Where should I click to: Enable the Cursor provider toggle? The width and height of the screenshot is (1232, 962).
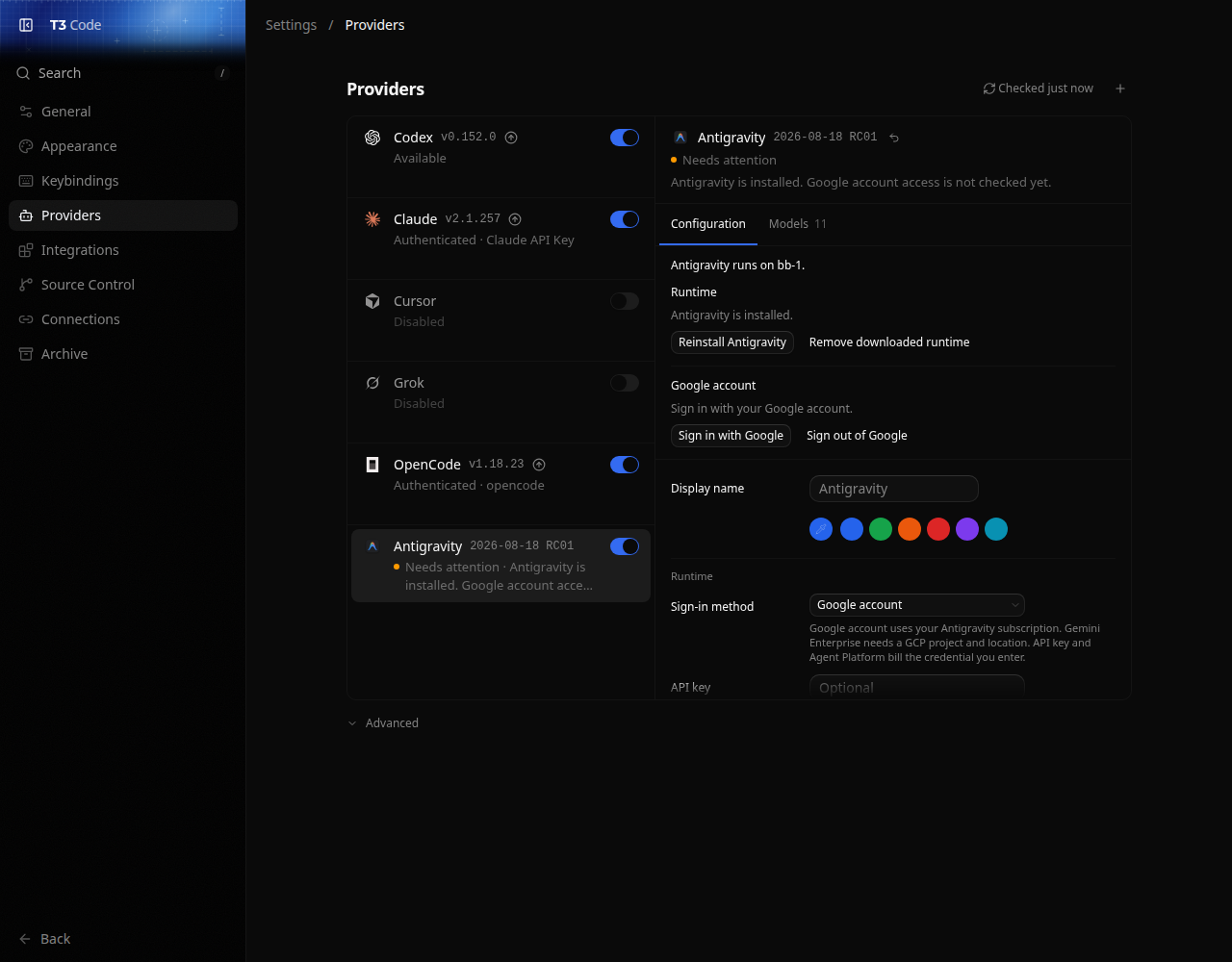tap(625, 301)
